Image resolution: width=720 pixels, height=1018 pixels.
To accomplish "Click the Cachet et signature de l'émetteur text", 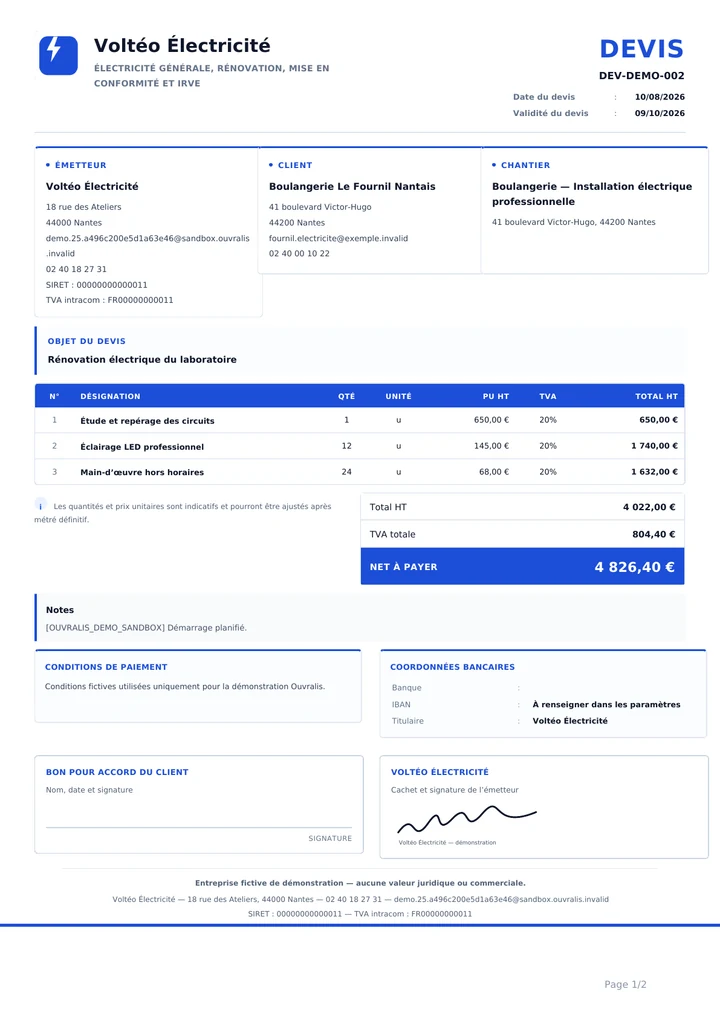I will [454, 790].
